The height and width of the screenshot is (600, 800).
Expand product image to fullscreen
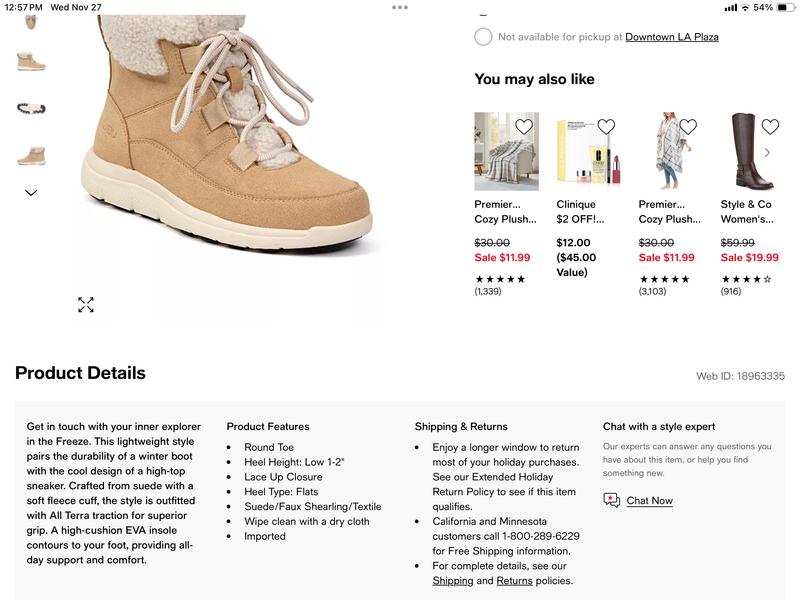86,305
